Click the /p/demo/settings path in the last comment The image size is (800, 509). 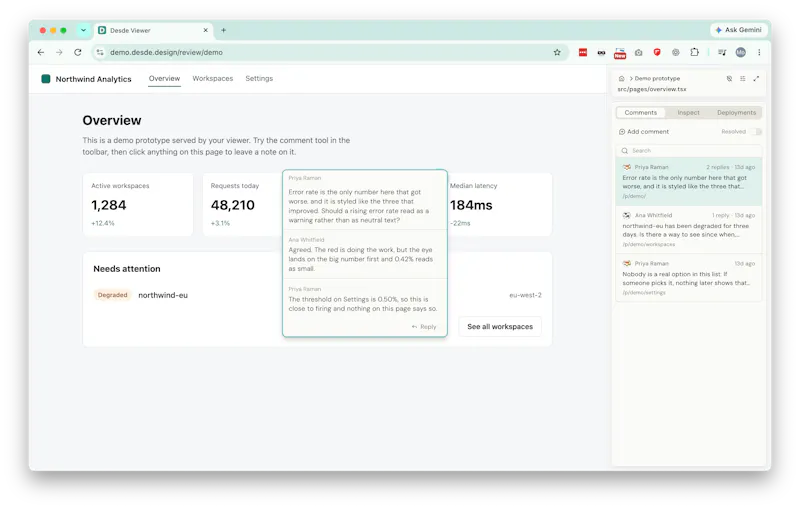[x=643, y=293]
